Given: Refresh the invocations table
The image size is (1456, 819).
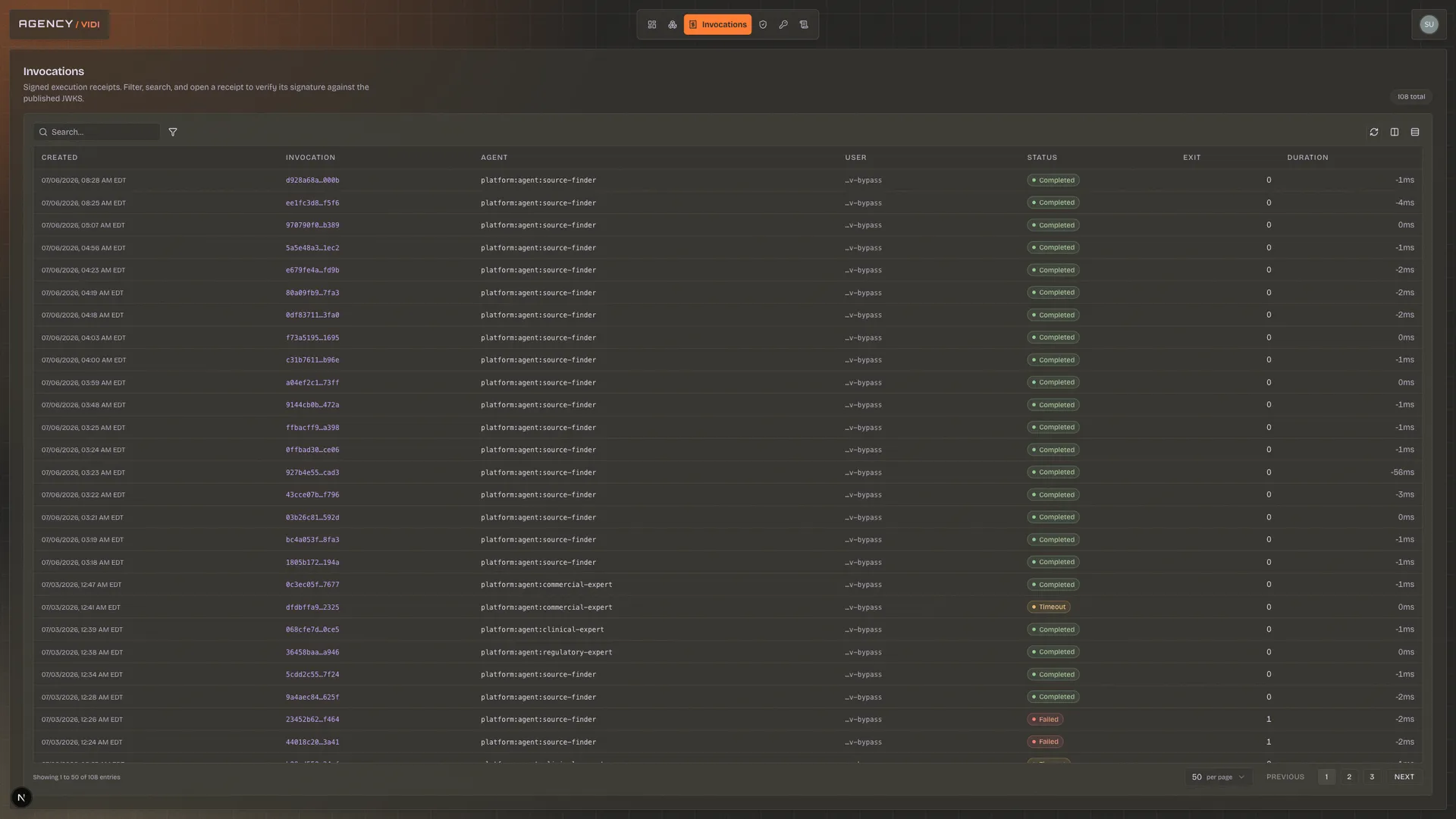Looking at the screenshot, I should (x=1374, y=132).
